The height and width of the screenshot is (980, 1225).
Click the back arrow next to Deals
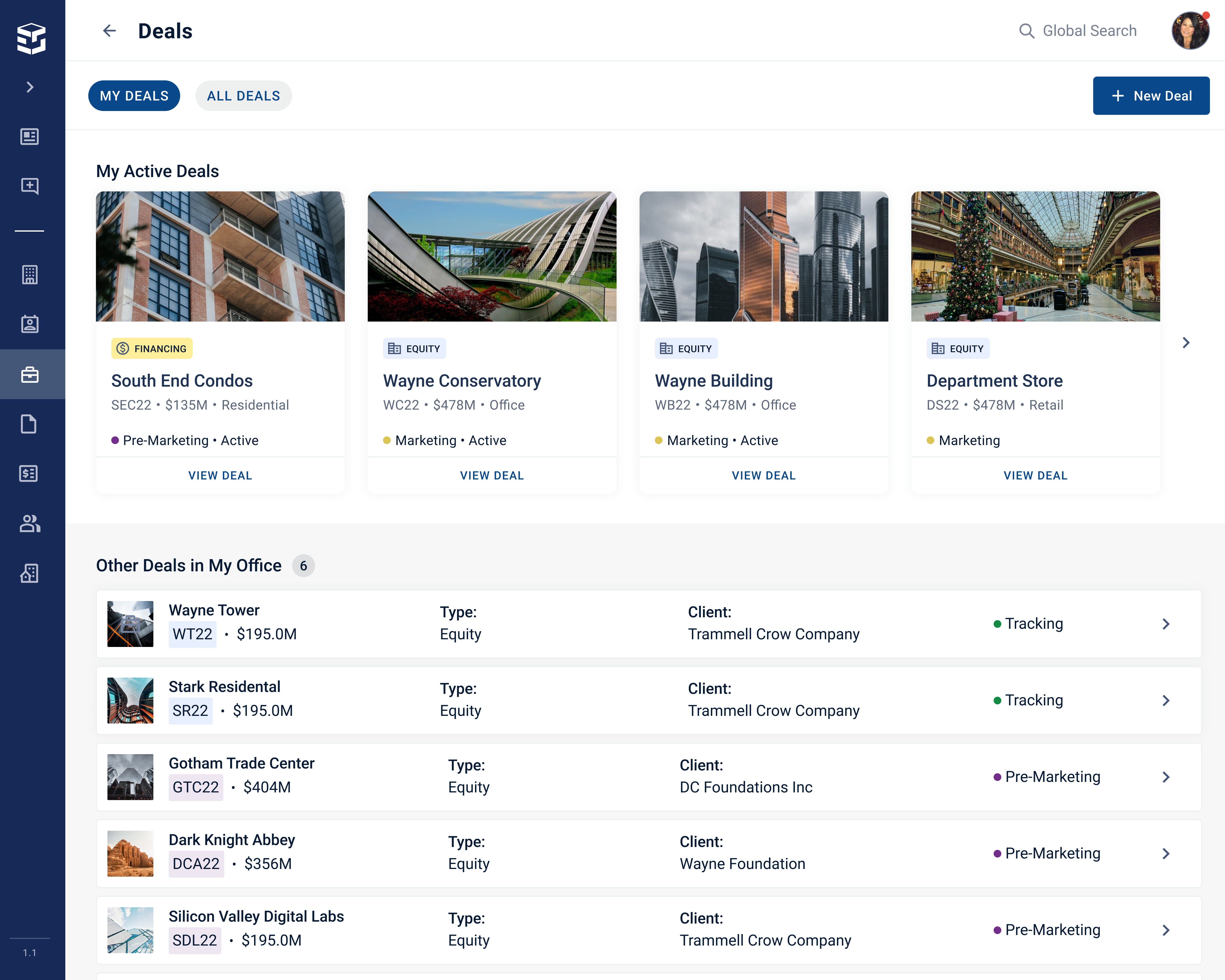coord(109,31)
